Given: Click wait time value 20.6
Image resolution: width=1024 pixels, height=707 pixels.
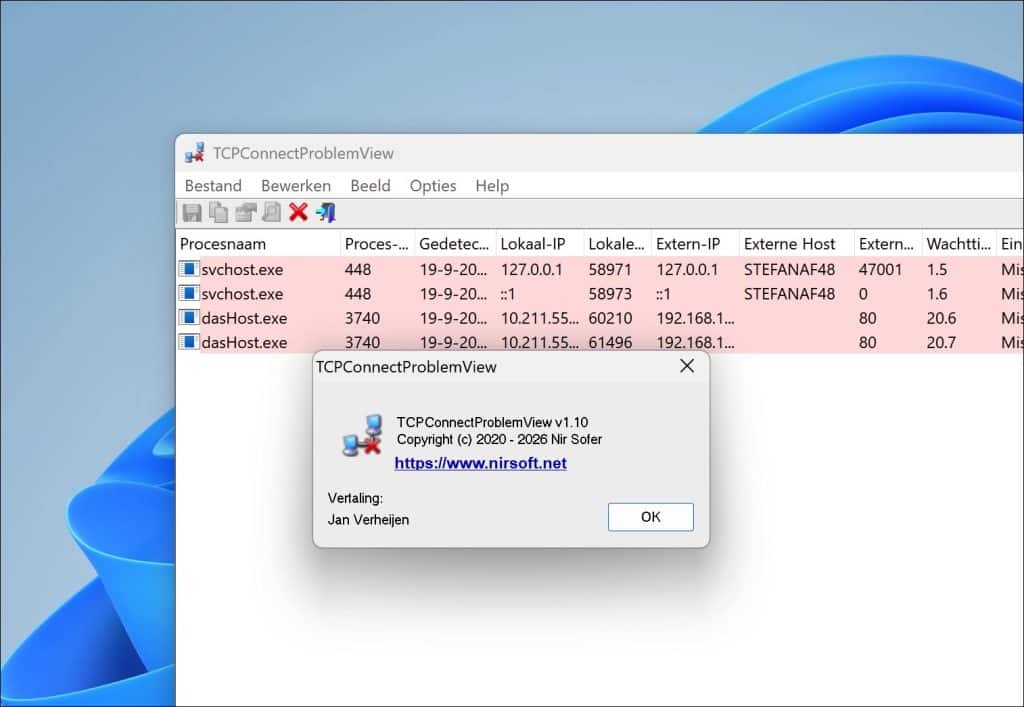Looking at the screenshot, I should tap(941, 318).
